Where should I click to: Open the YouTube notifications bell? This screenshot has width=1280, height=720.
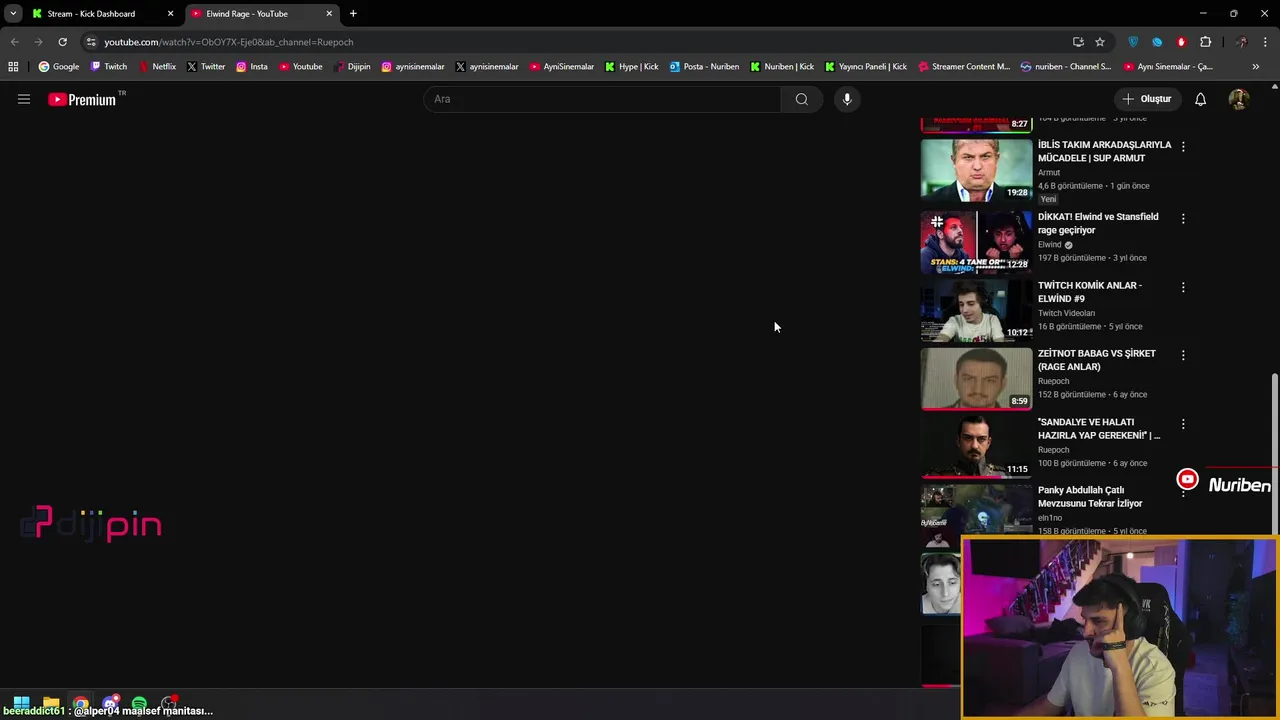click(1200, 99)
